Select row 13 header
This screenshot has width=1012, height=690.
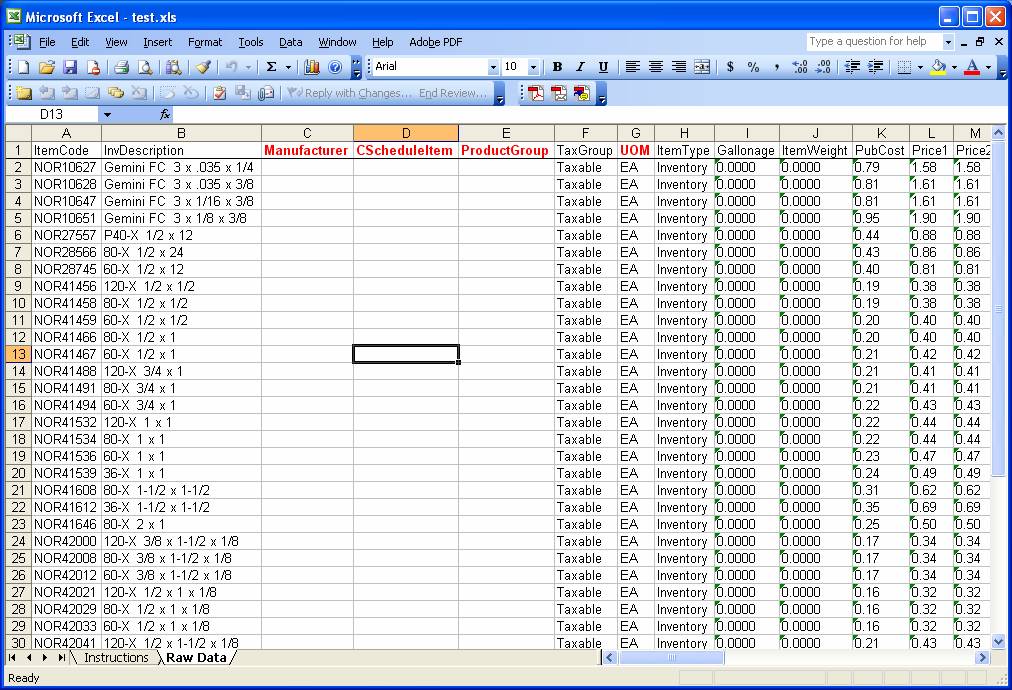click(18, 354)
